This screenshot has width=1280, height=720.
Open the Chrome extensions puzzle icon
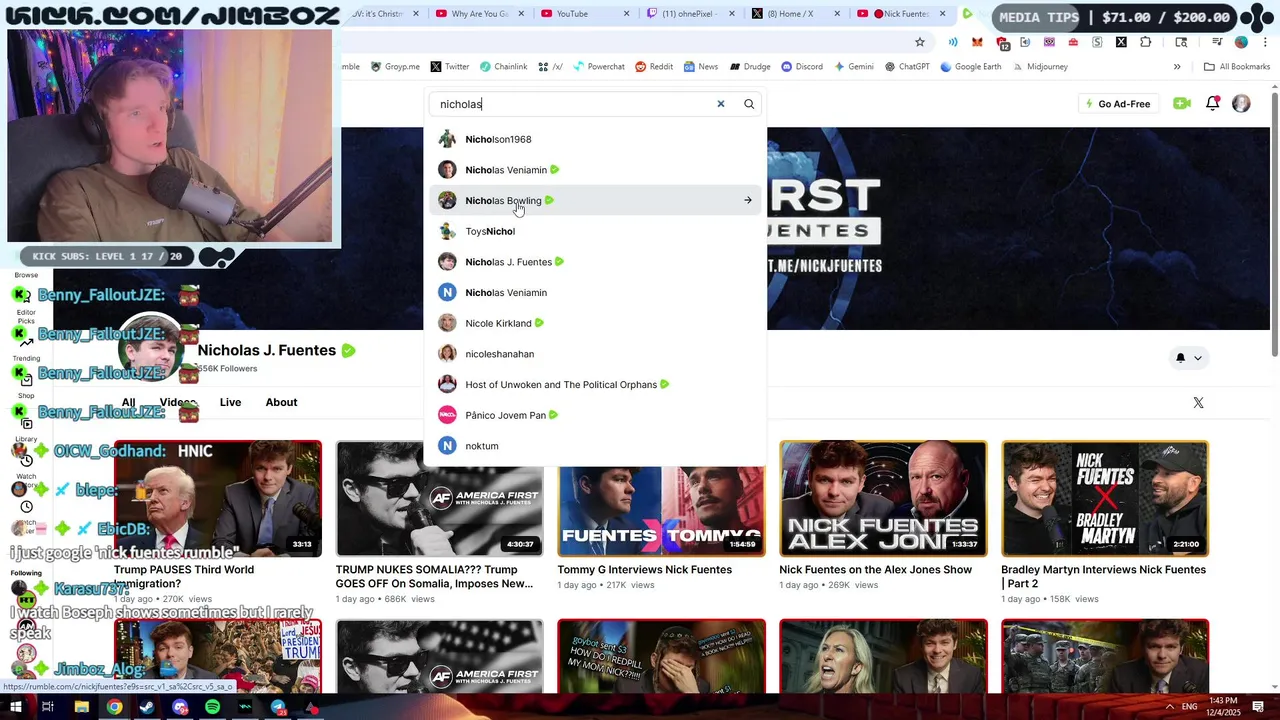coord(1145,42)
